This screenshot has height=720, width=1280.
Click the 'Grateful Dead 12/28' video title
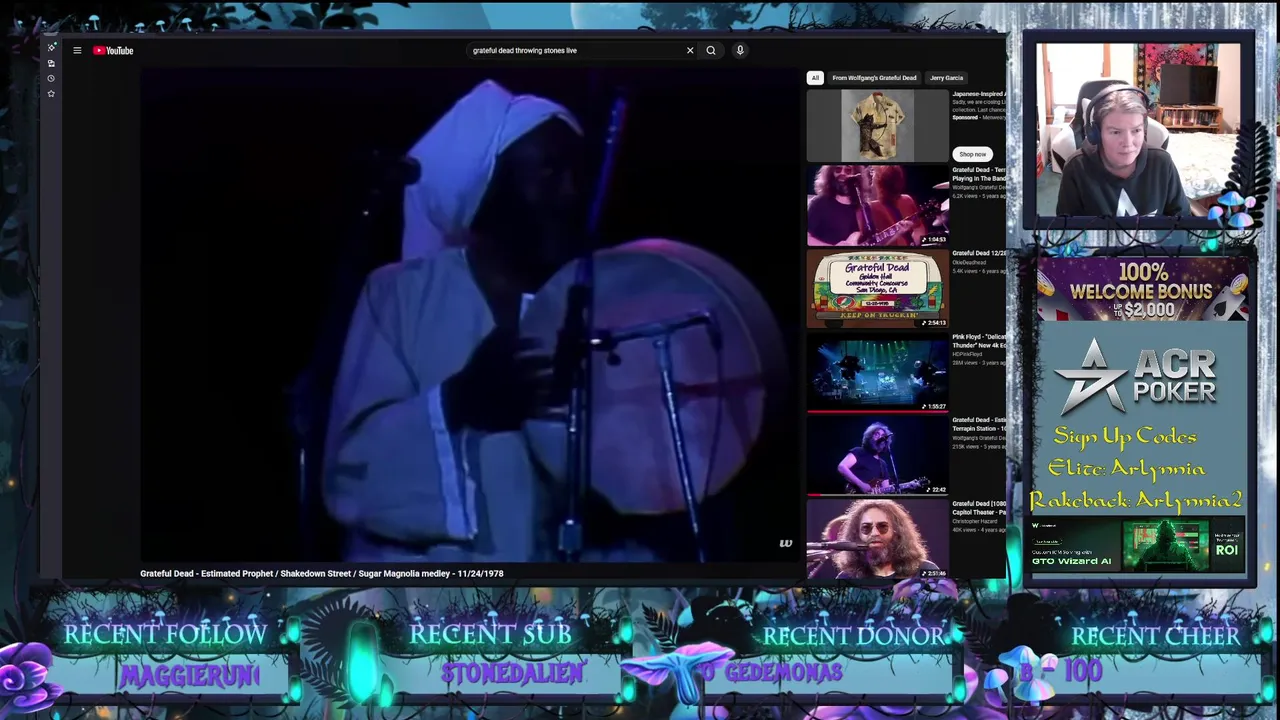(x=979, y=253)
